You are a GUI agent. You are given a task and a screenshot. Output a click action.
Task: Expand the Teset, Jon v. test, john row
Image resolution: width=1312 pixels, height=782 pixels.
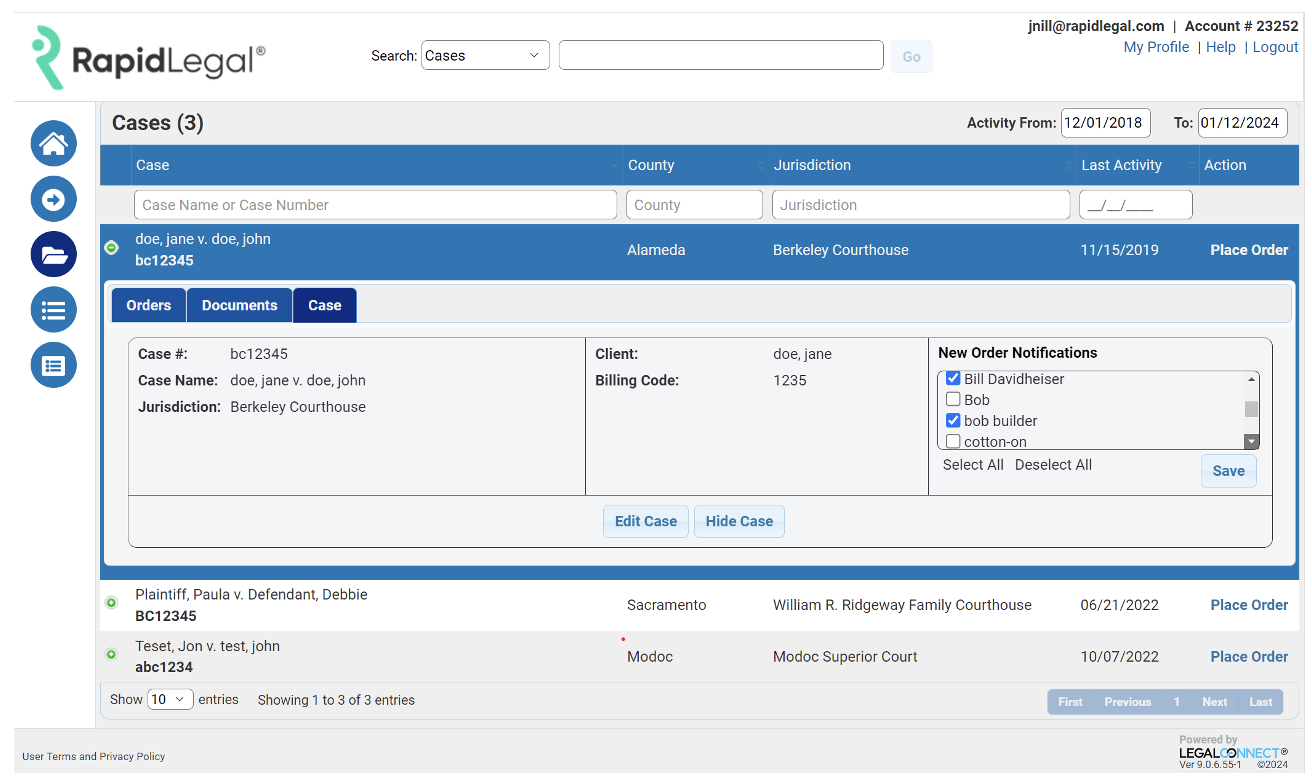pos(111,655)
